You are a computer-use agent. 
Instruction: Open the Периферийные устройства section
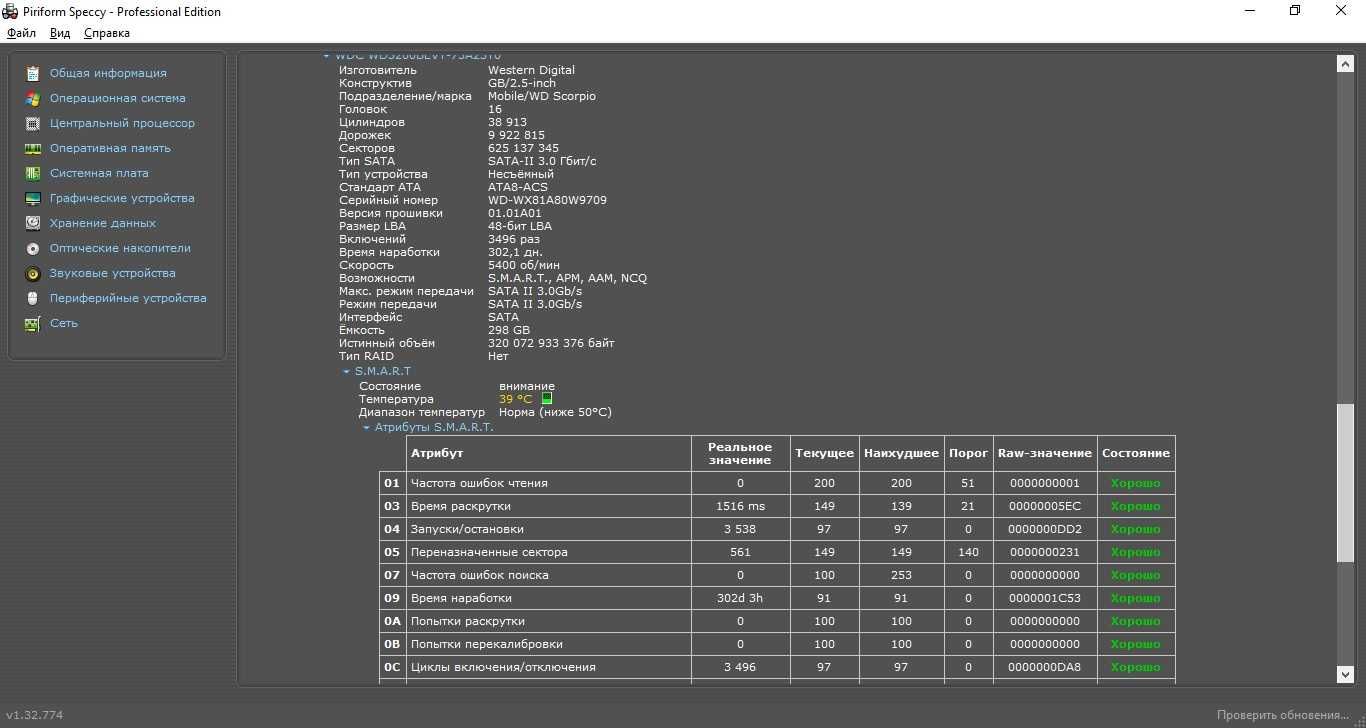(128, 298)
